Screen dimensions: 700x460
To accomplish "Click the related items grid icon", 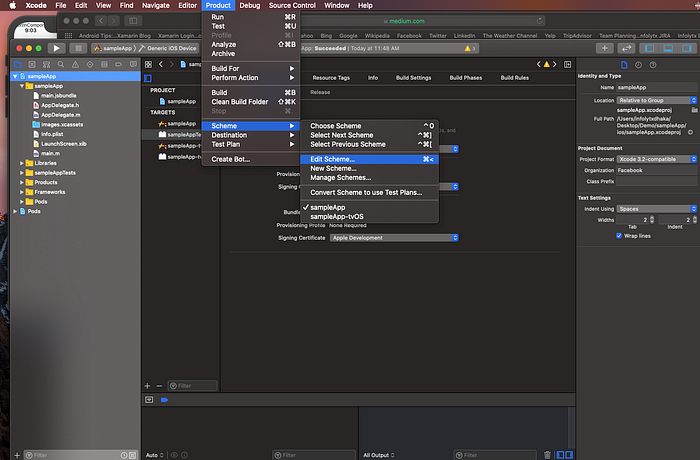I will (x=149, y=64).
